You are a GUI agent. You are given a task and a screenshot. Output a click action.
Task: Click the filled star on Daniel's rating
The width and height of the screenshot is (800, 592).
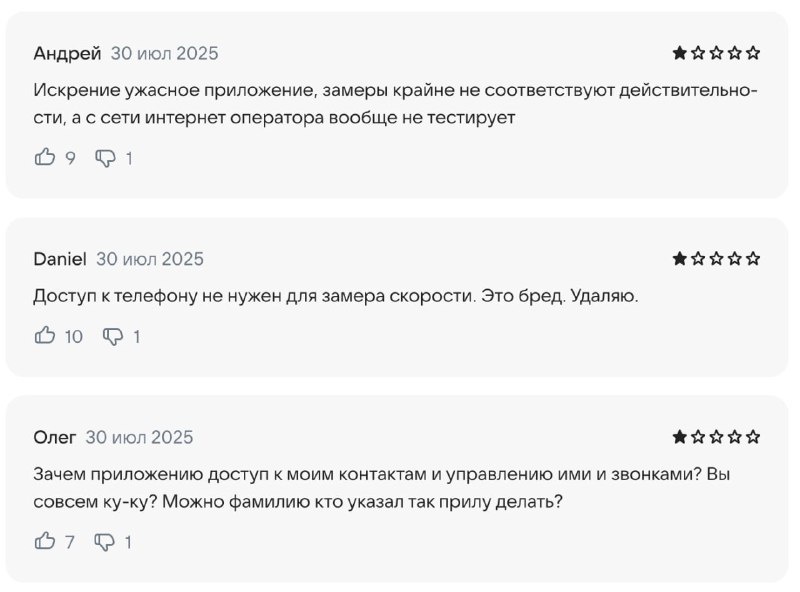(x=682, y=258)
